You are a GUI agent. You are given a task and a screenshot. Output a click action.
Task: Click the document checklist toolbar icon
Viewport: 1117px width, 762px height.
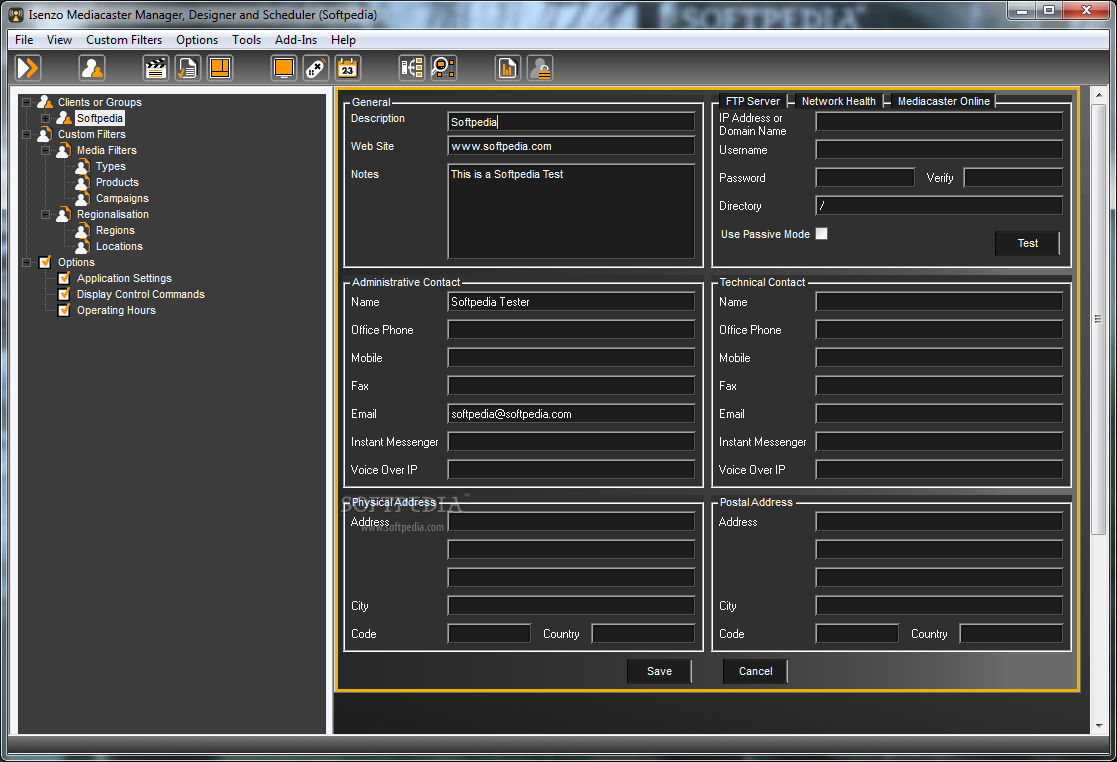click(187, 68)
